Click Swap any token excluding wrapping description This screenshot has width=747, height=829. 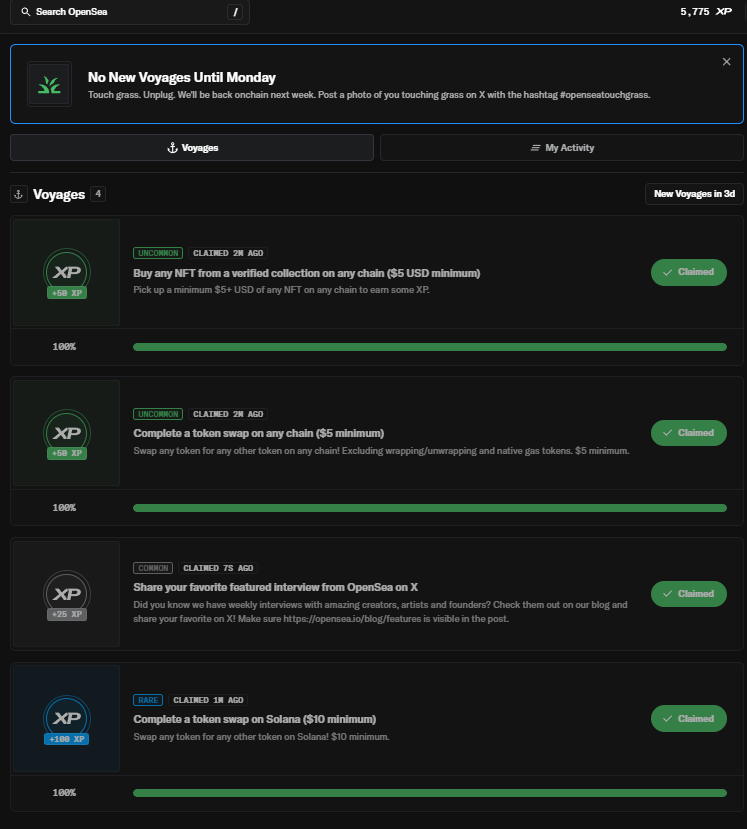[381, 451]
